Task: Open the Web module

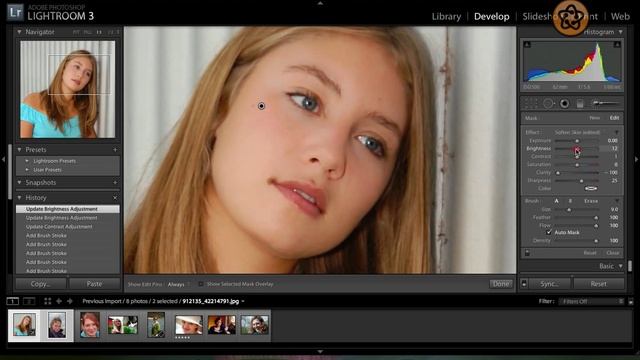Action: pyautogui.click(x=620, y=17)
